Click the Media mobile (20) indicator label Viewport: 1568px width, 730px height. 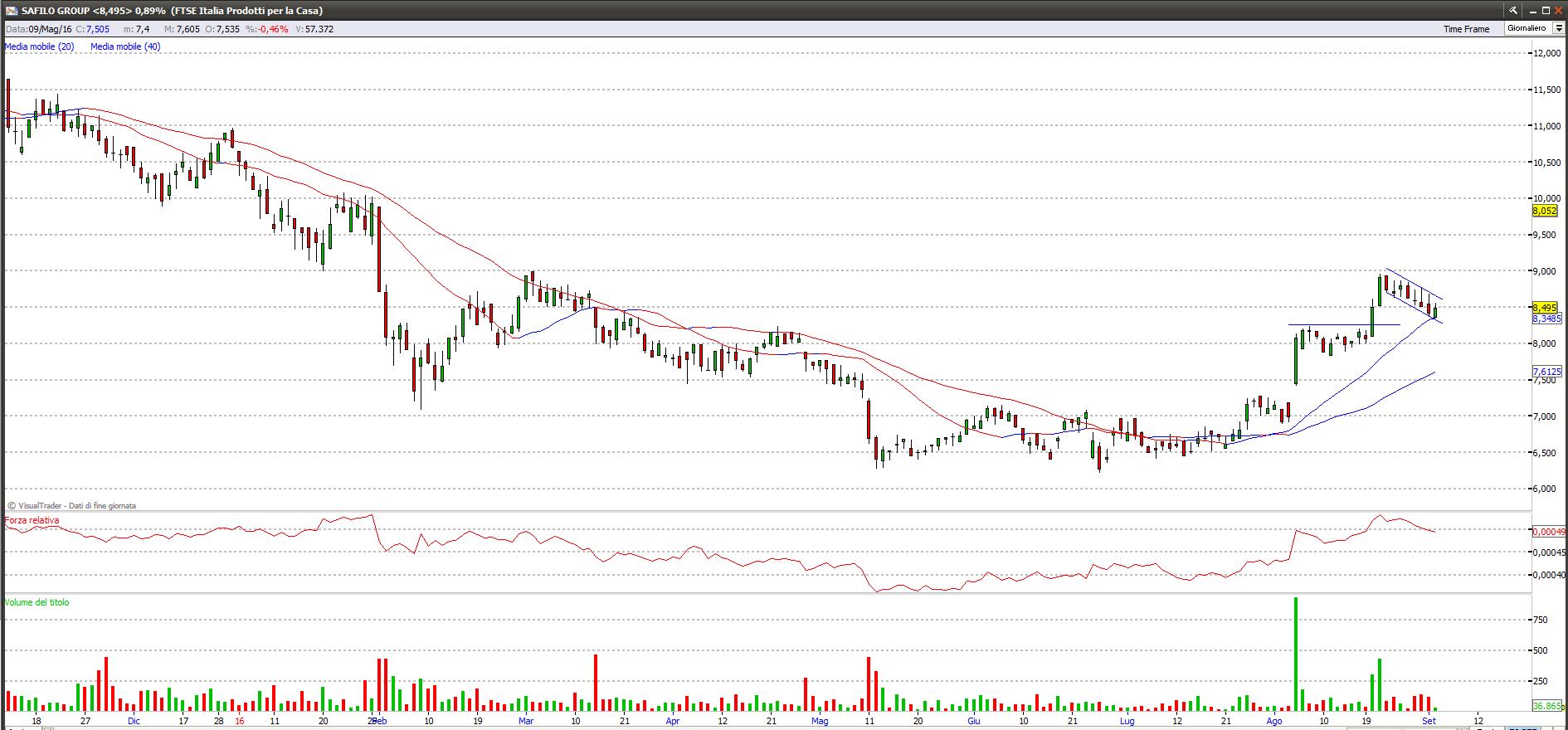pyautogui.click(x=39, y=46)
